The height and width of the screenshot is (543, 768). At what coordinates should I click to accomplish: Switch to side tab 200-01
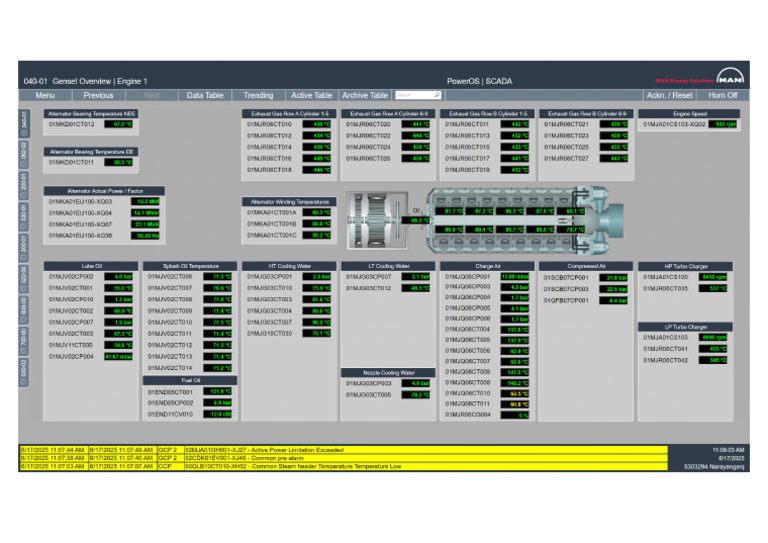coord(24,185)
